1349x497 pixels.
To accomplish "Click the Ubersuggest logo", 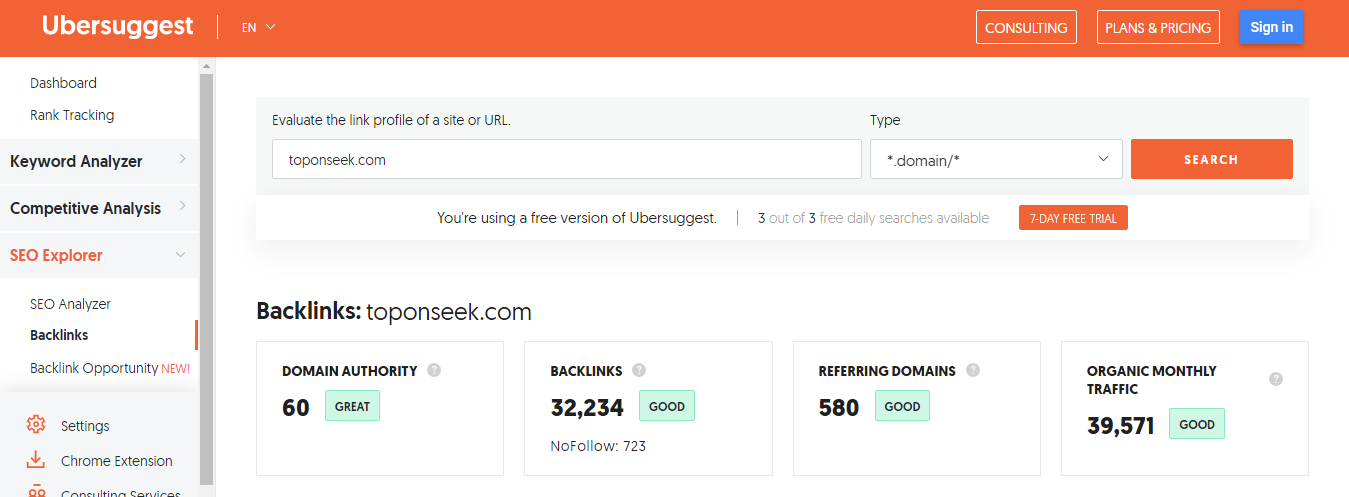I will [x=118, y=27].
